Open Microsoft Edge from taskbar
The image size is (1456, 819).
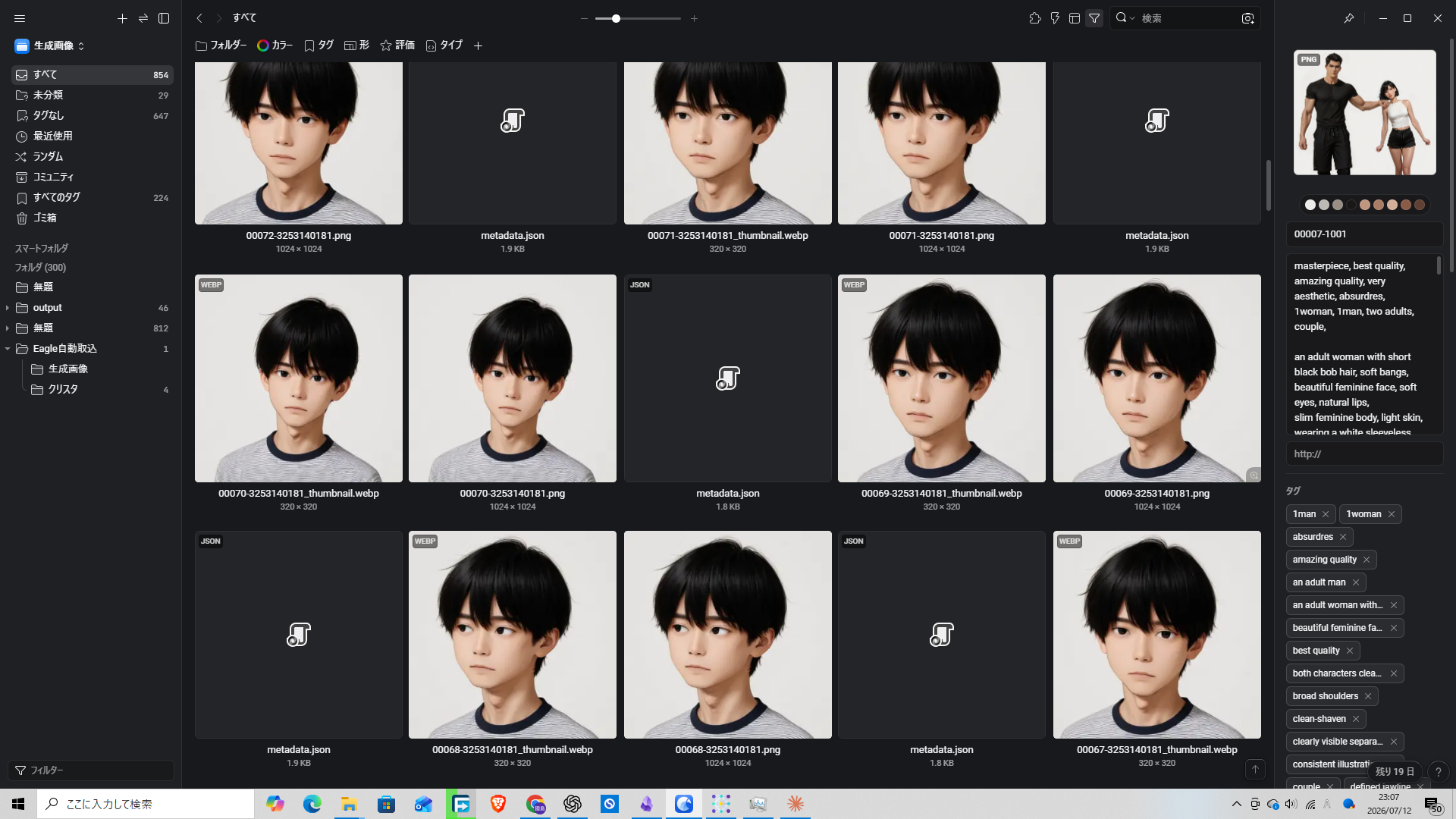pyautogui.click(x=312, y=804)
